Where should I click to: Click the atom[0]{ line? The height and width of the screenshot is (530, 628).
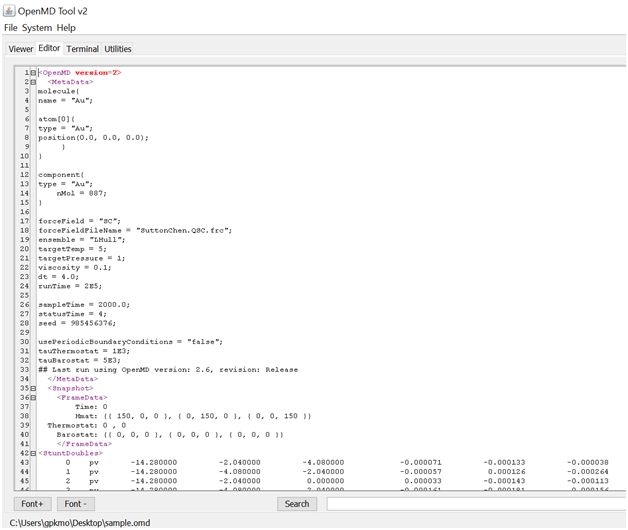56,119
